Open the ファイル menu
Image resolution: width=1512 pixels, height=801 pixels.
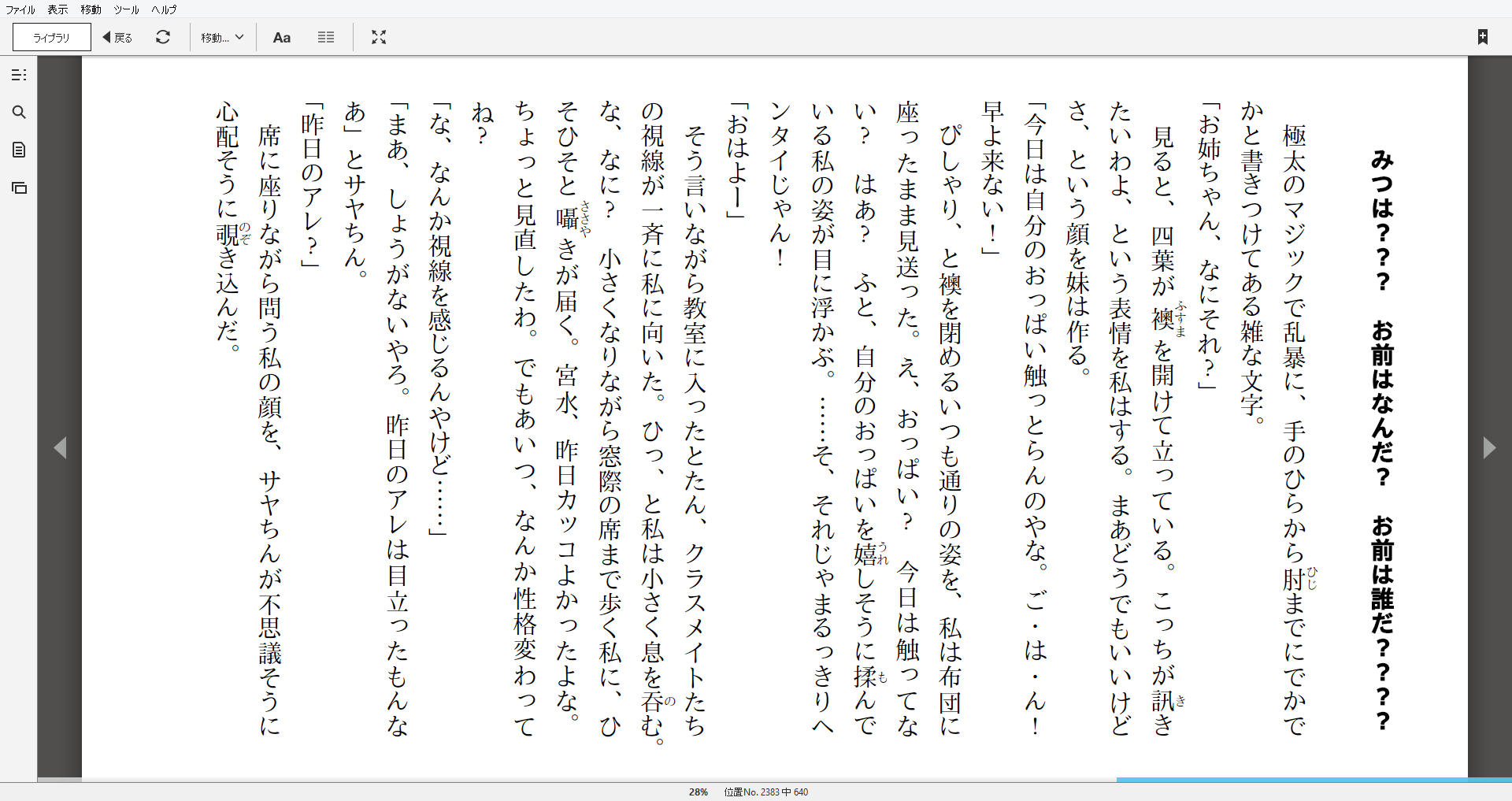coord(20,9)
